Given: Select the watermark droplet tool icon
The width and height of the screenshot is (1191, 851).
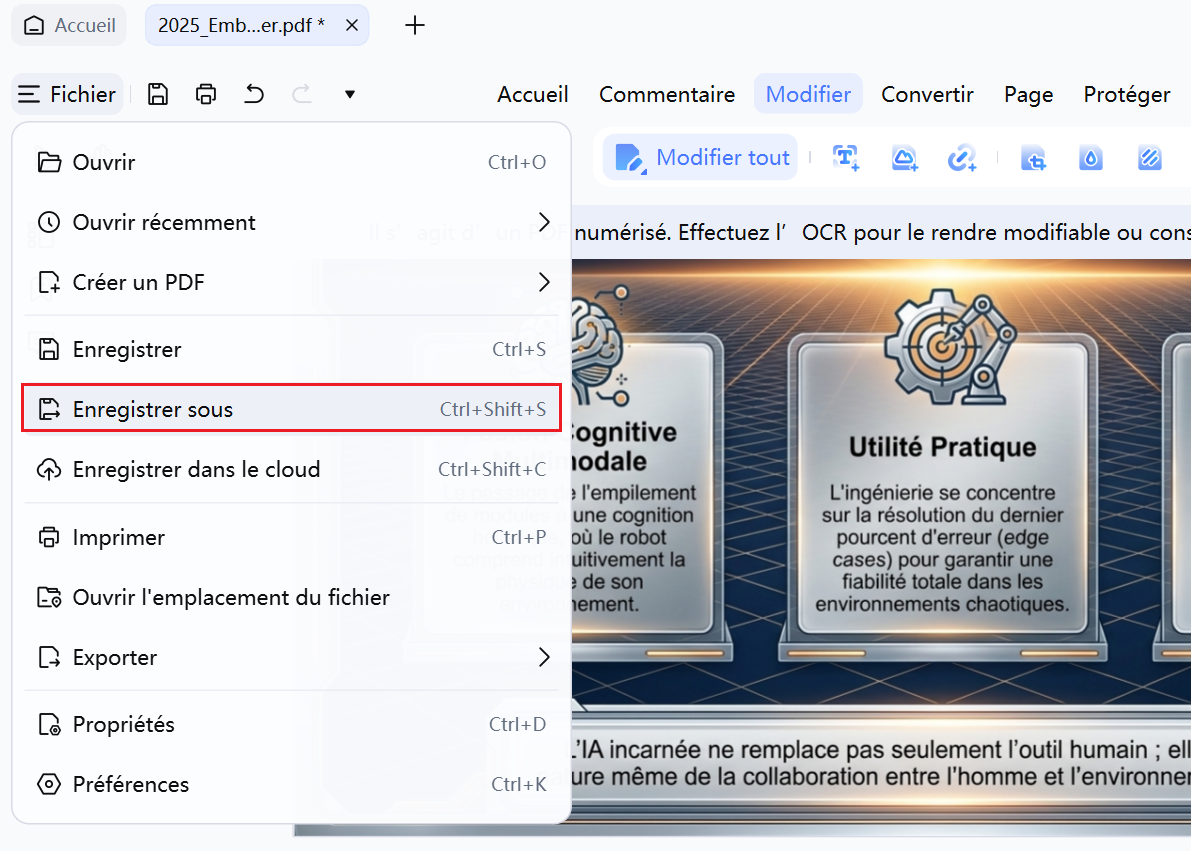Looking at the screenshot, I should 1091,158.
